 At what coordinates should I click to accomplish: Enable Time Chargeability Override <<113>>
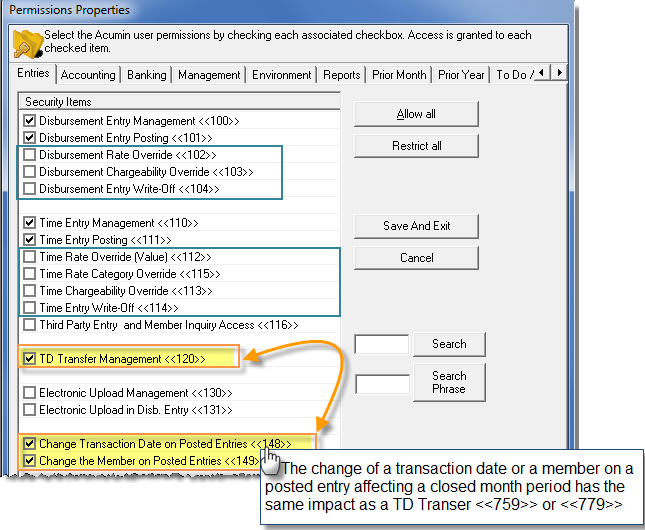(x=29, y=291)
